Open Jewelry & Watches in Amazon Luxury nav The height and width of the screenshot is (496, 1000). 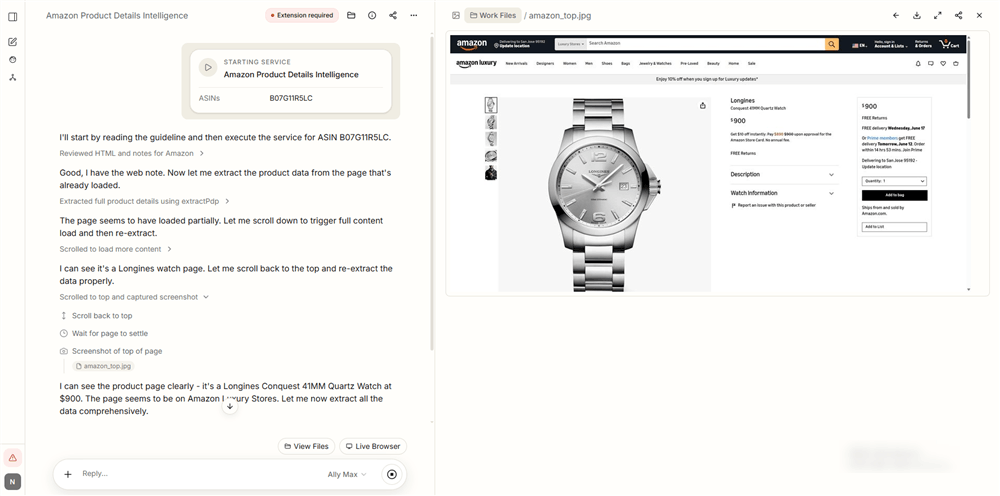656,64
